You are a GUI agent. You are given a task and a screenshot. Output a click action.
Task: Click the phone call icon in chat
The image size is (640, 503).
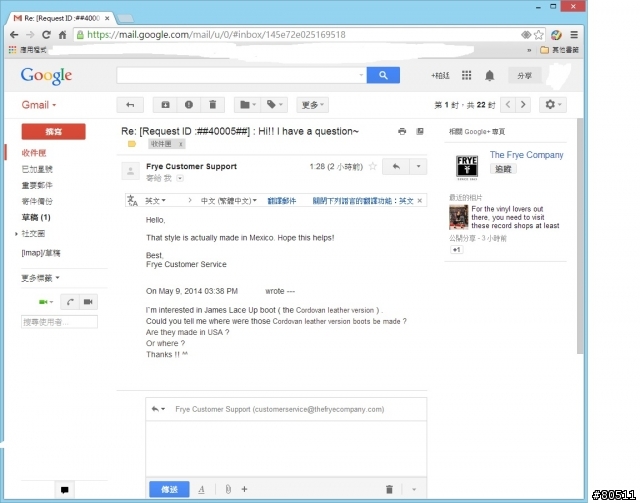point(70,302)
